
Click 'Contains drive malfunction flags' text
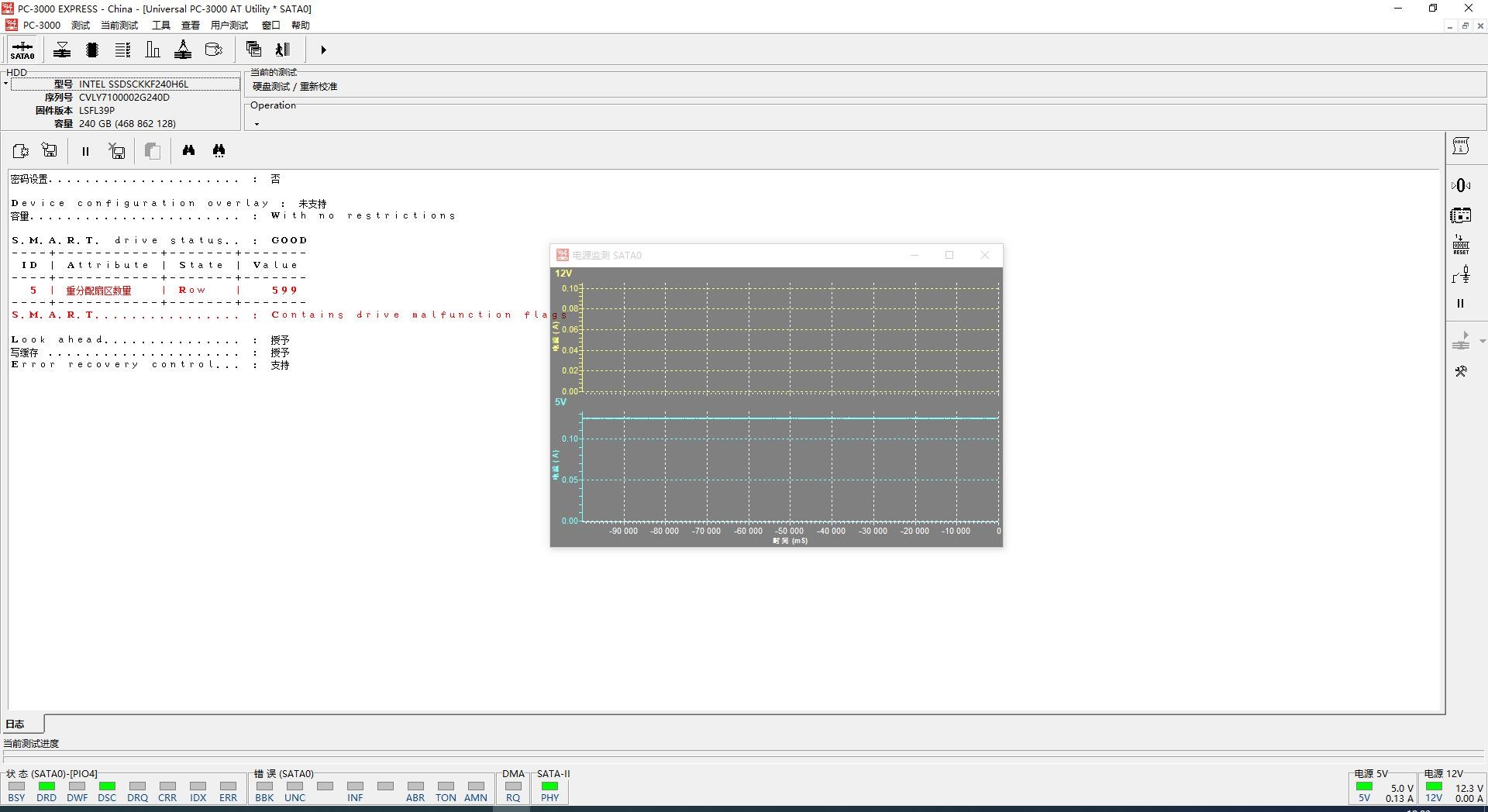[418, 315]
